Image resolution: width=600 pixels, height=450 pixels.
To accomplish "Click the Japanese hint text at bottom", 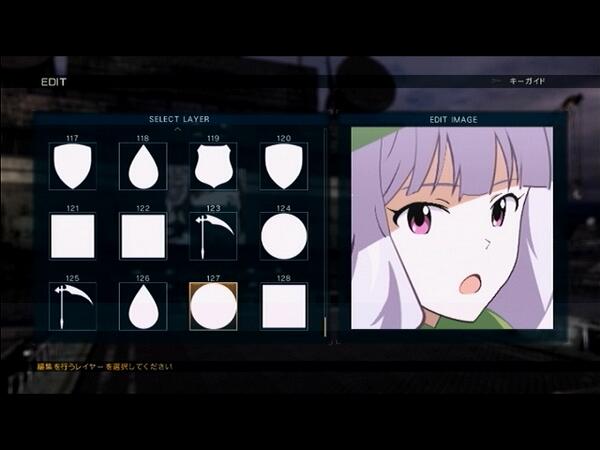I will [104, 367].
